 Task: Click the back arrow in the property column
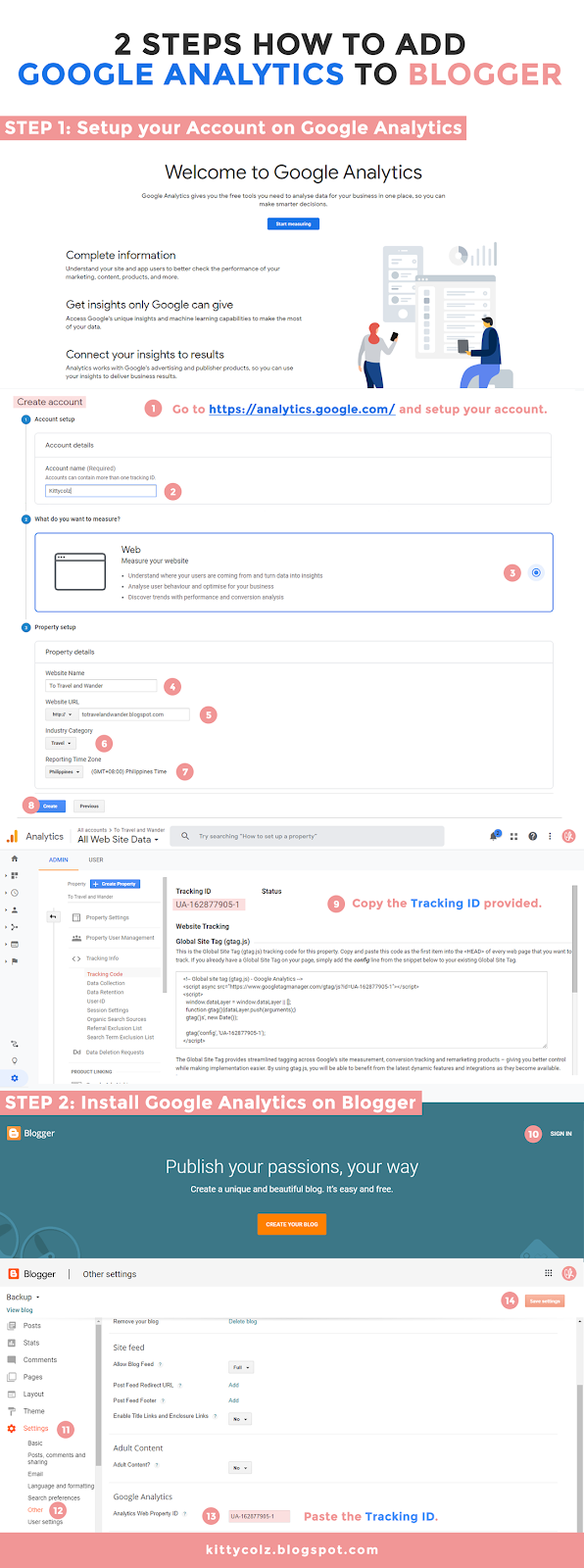click(53, 917)
